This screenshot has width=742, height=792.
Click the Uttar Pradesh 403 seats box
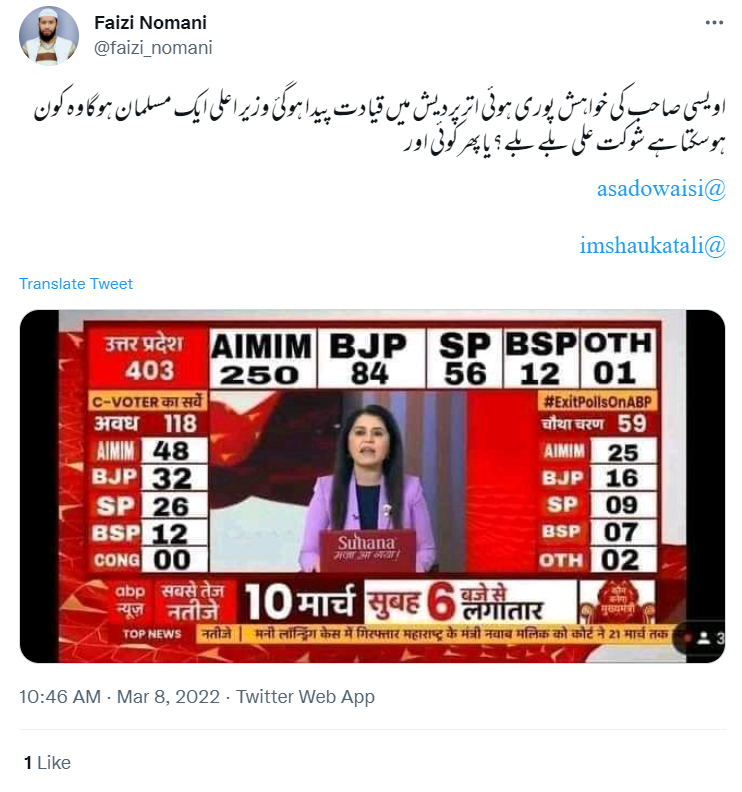146,358
